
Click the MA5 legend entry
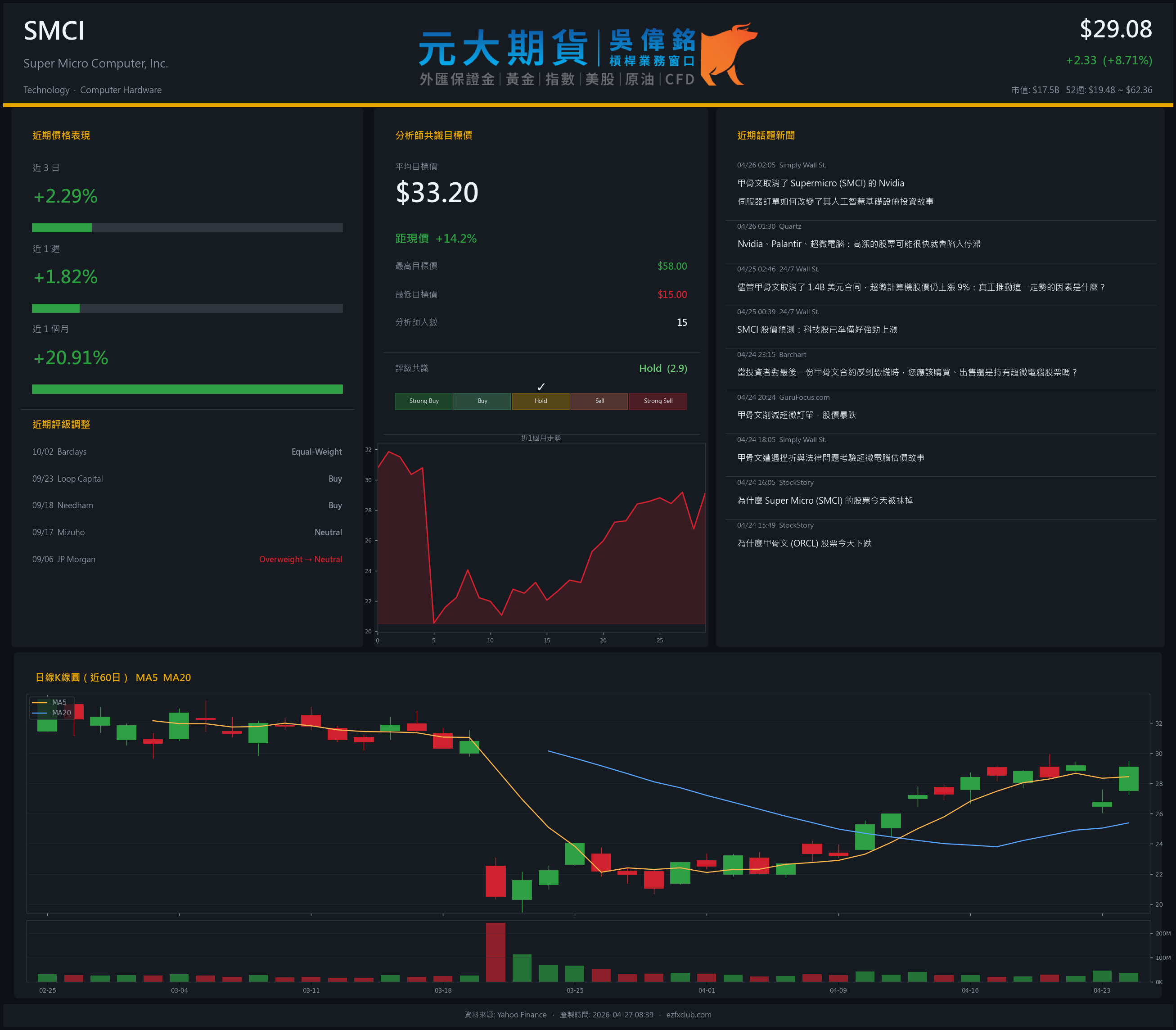coord(50,702)
